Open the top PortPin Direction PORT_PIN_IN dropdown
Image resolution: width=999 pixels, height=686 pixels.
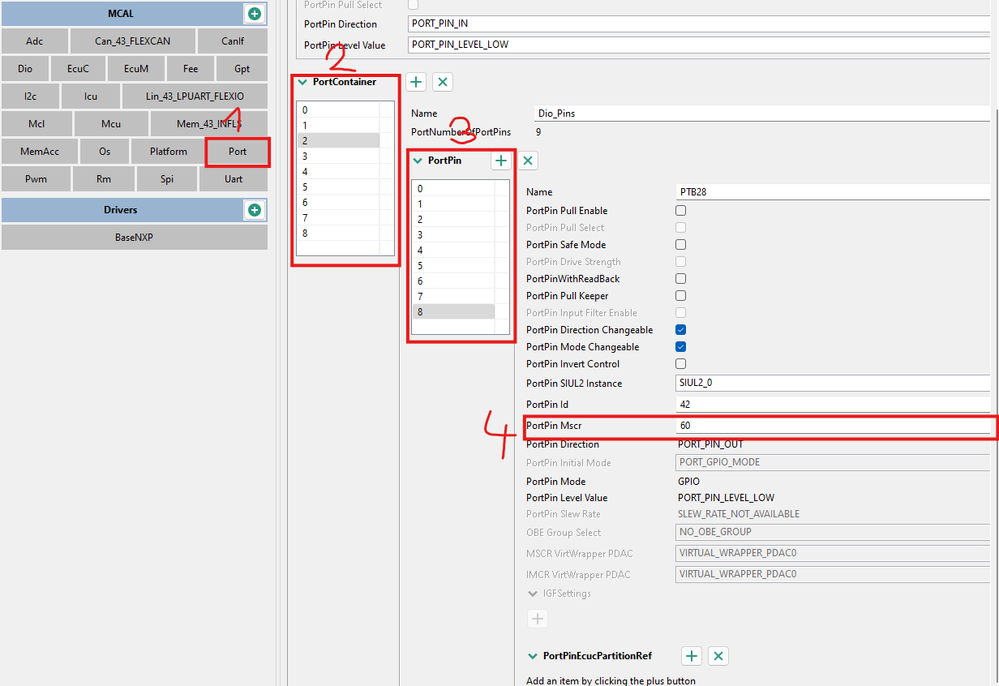[x=699, y=24]
